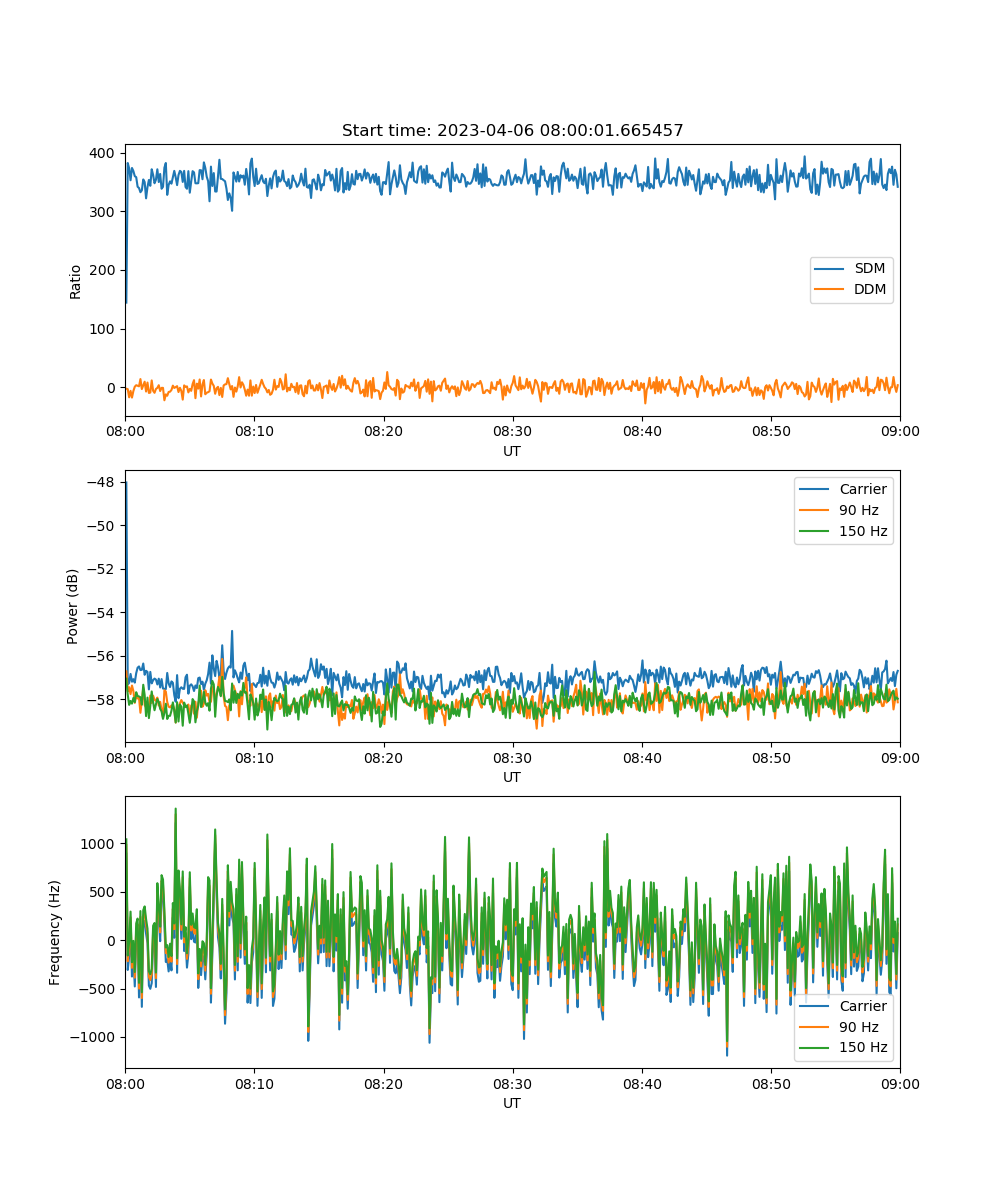Click 08:10 tick under the Power plot
This screenshot has width=1000, height=1200.
click(254, 757)
